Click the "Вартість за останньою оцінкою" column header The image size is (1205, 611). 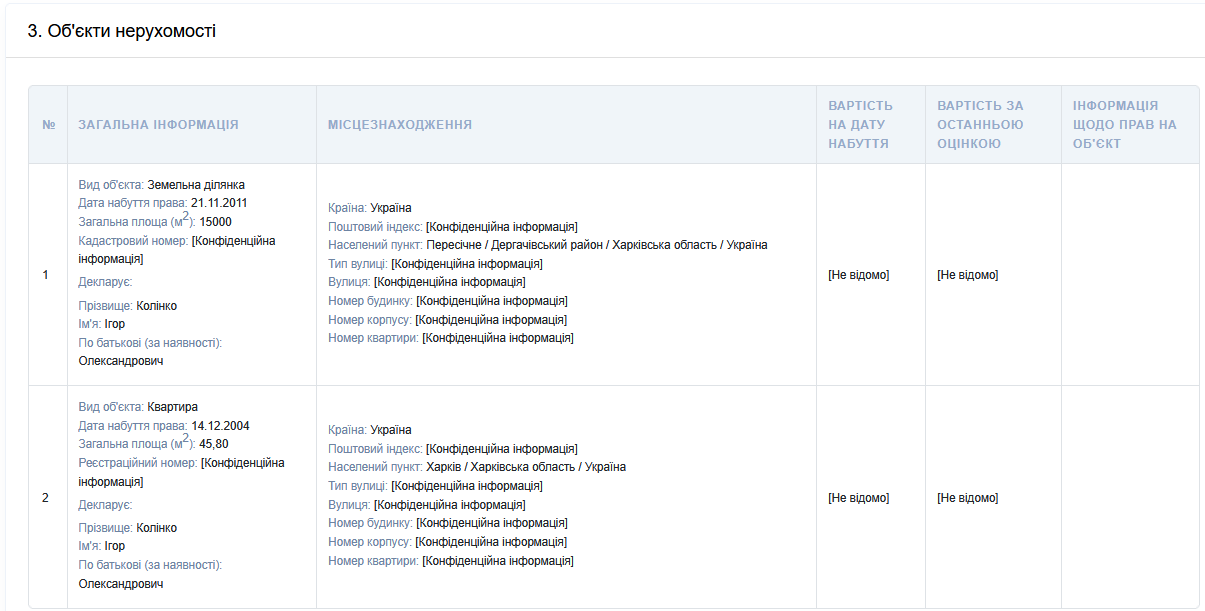click(x=980, y=125)
